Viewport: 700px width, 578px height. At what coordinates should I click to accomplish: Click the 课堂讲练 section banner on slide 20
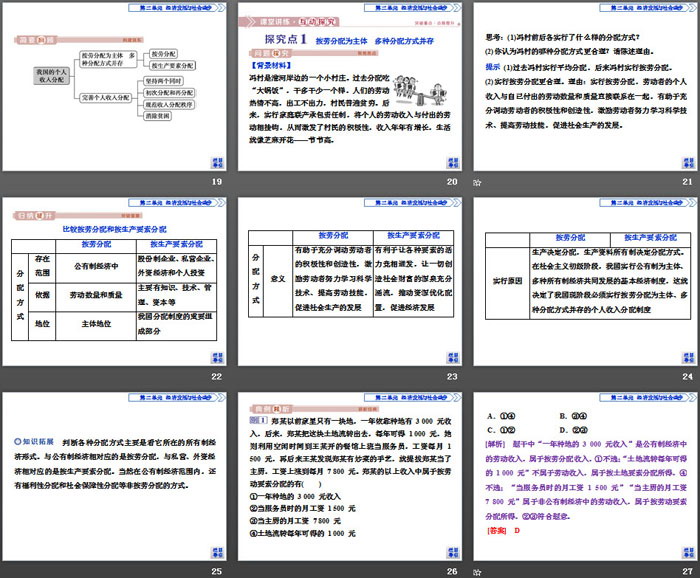289,22
